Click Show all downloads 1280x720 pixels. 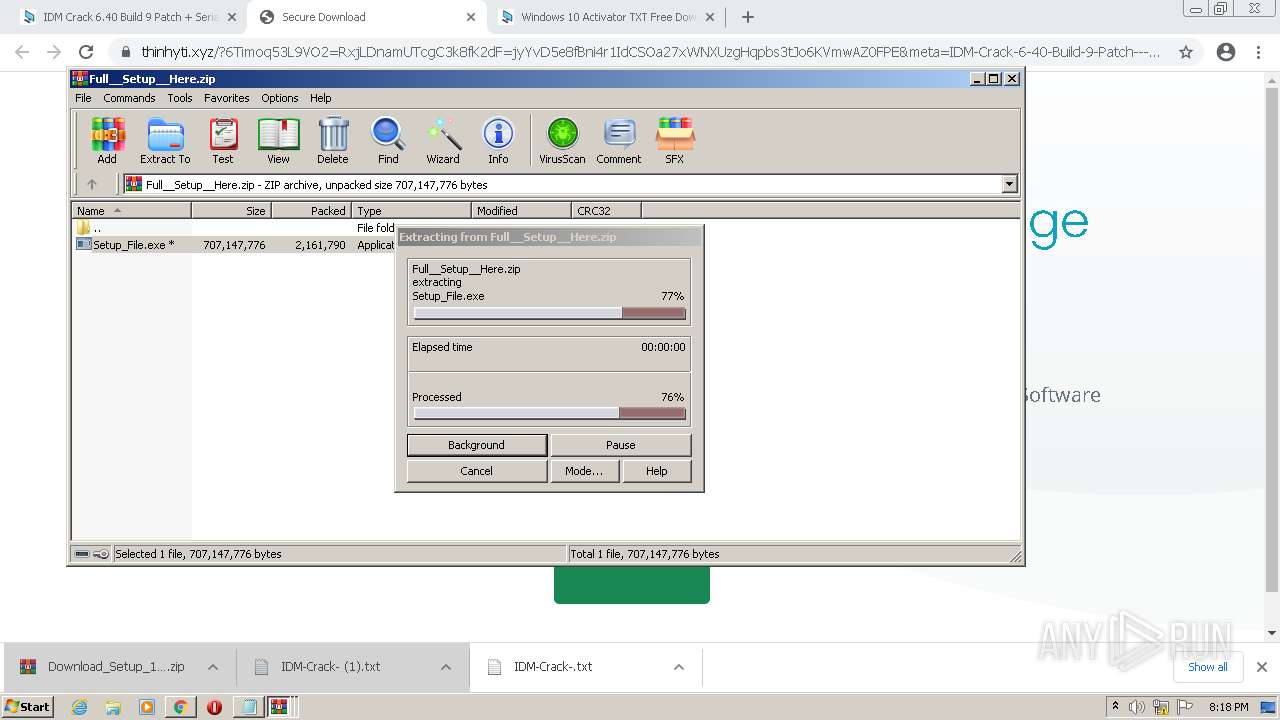point(1208,667)
